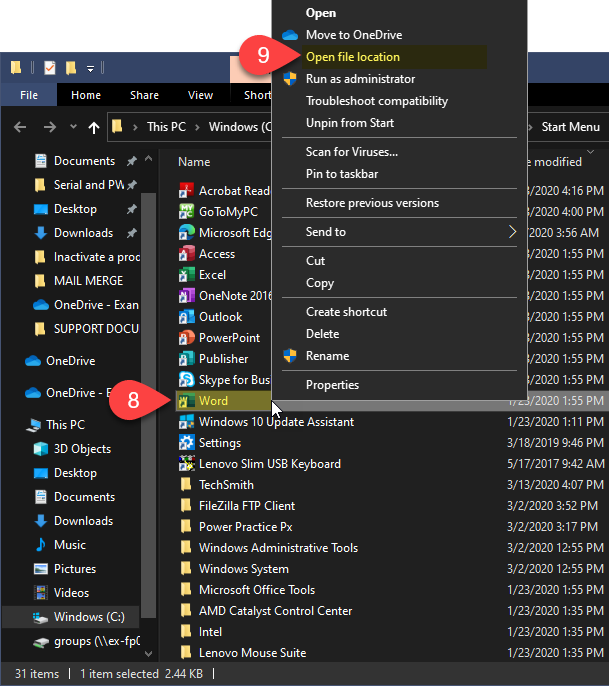Screen dimensions: 609x686
Task: Click the Pictures icon in navigation pane
Action: [x=41, y=569]
